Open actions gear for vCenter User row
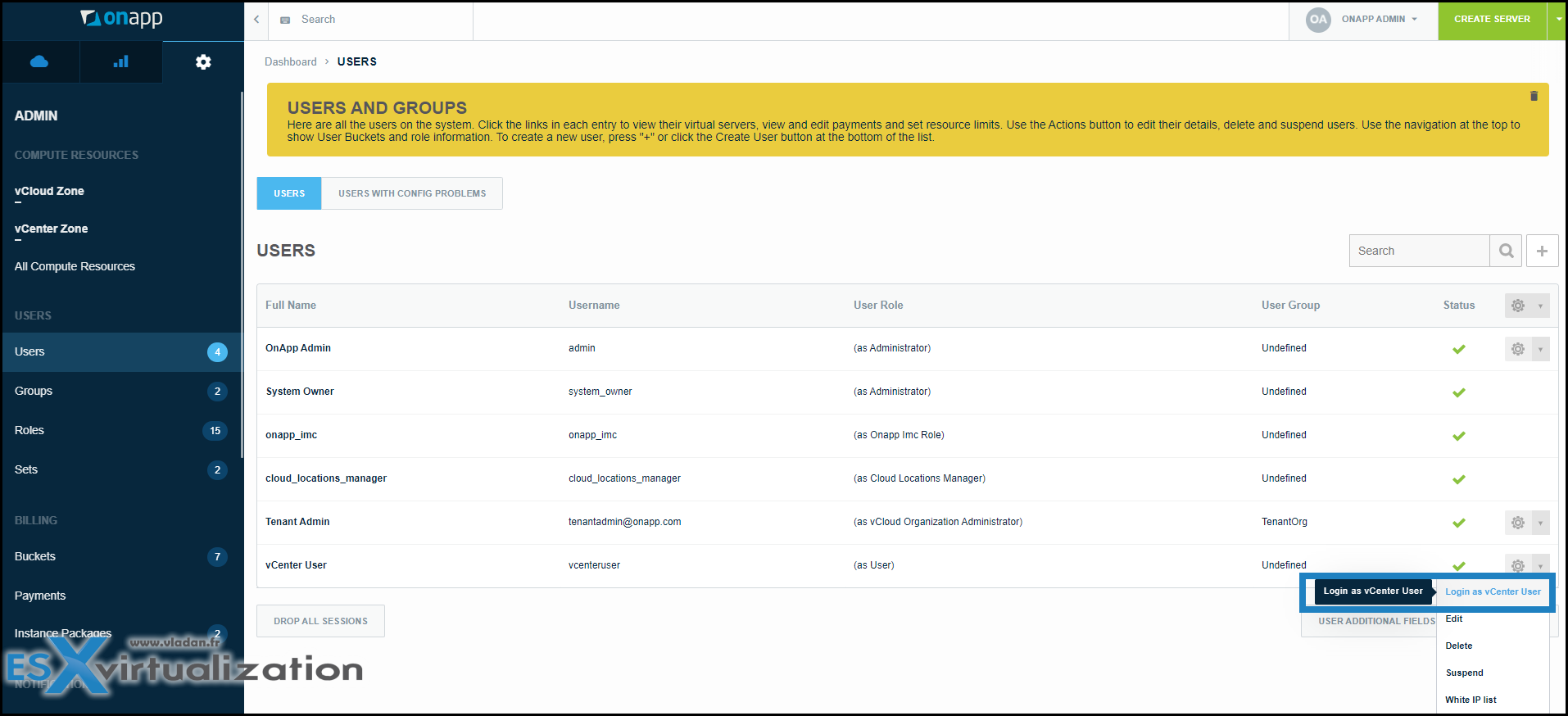This screenshot has width=1568, height=716. [1518, 565]
